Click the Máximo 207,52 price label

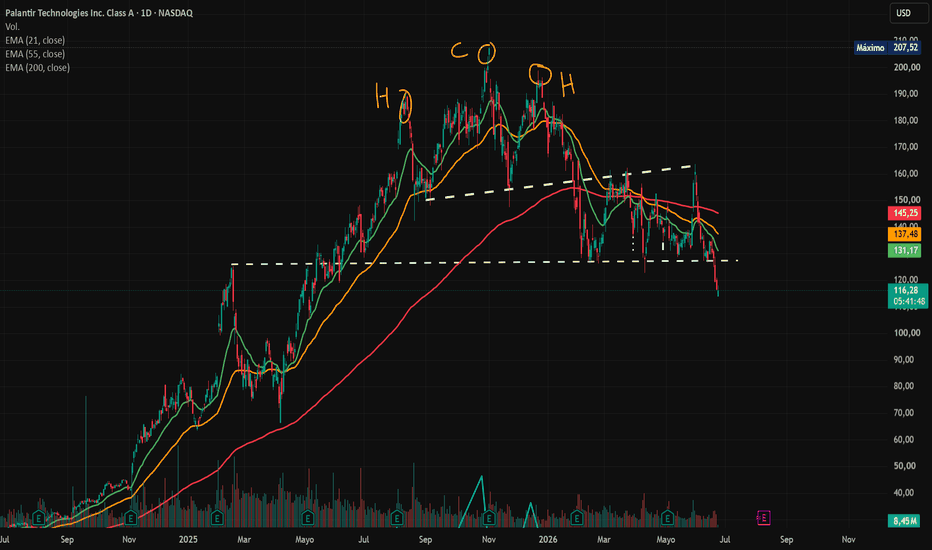[x=887, y=48]
